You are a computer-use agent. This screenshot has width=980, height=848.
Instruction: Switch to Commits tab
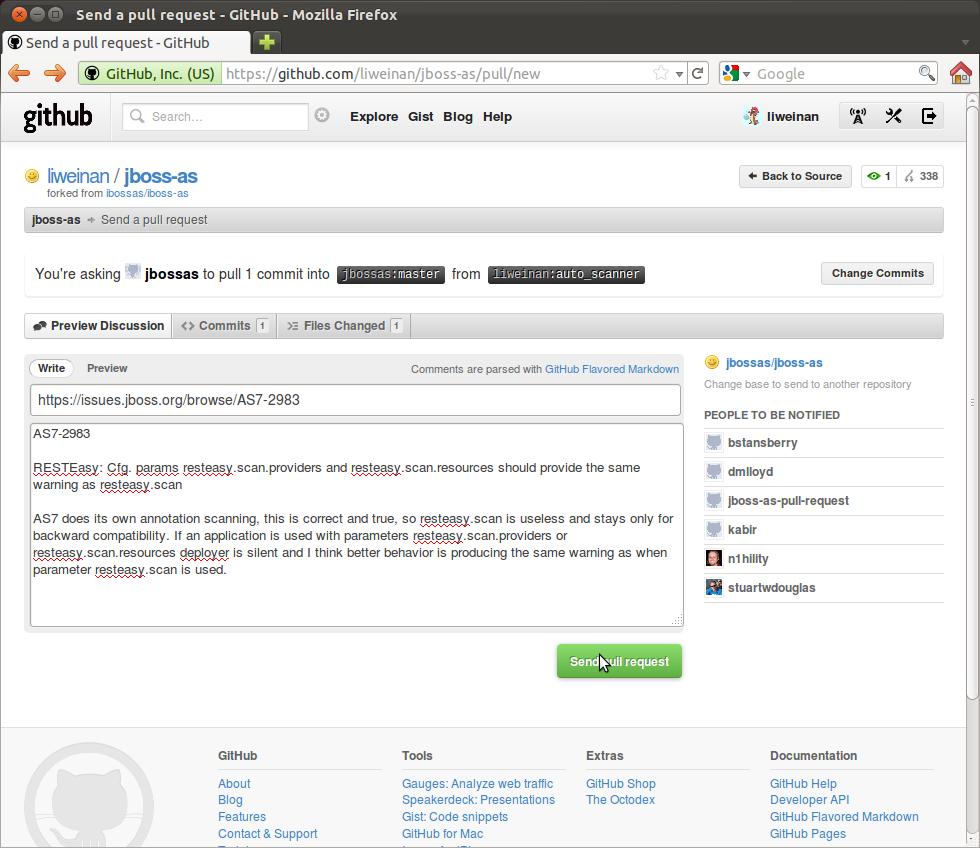click(224, 326)
